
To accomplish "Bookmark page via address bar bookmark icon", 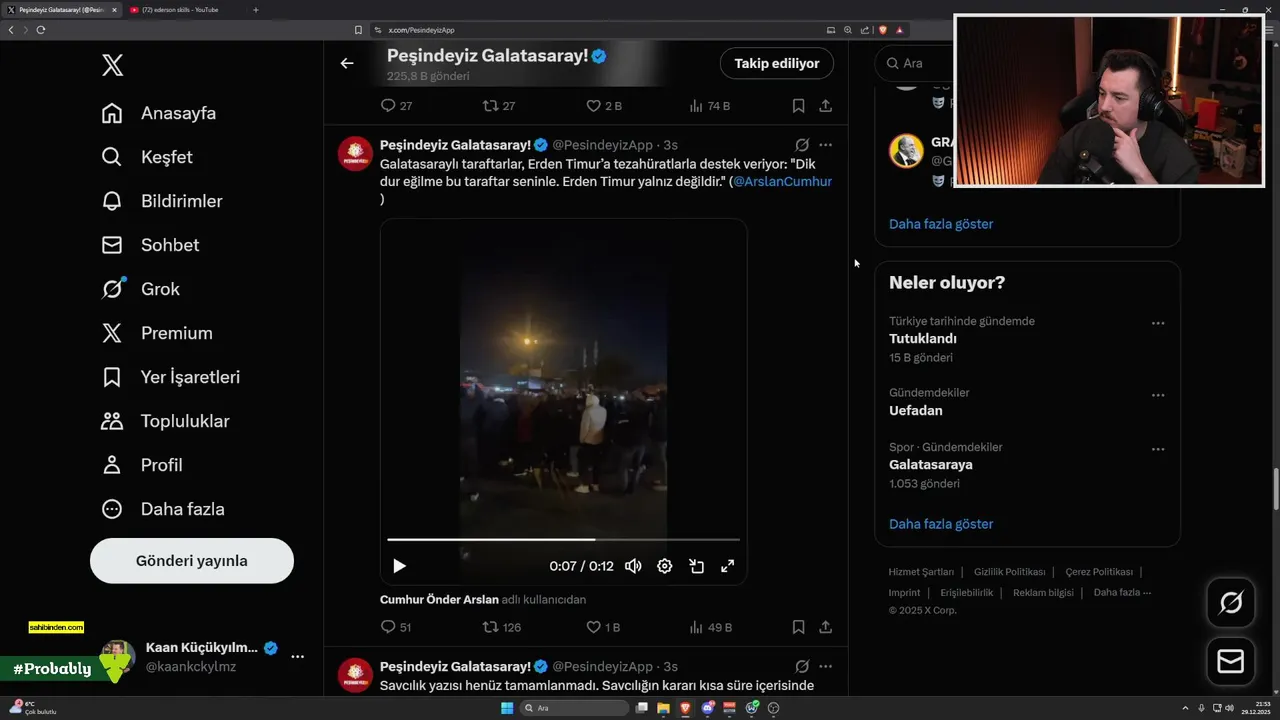I will point(358,30).
